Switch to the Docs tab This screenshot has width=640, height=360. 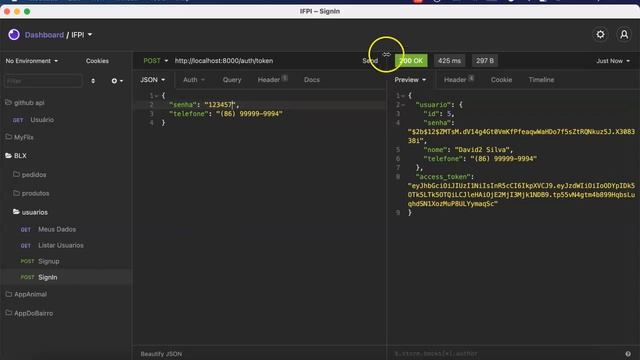(x=311, y=80)
